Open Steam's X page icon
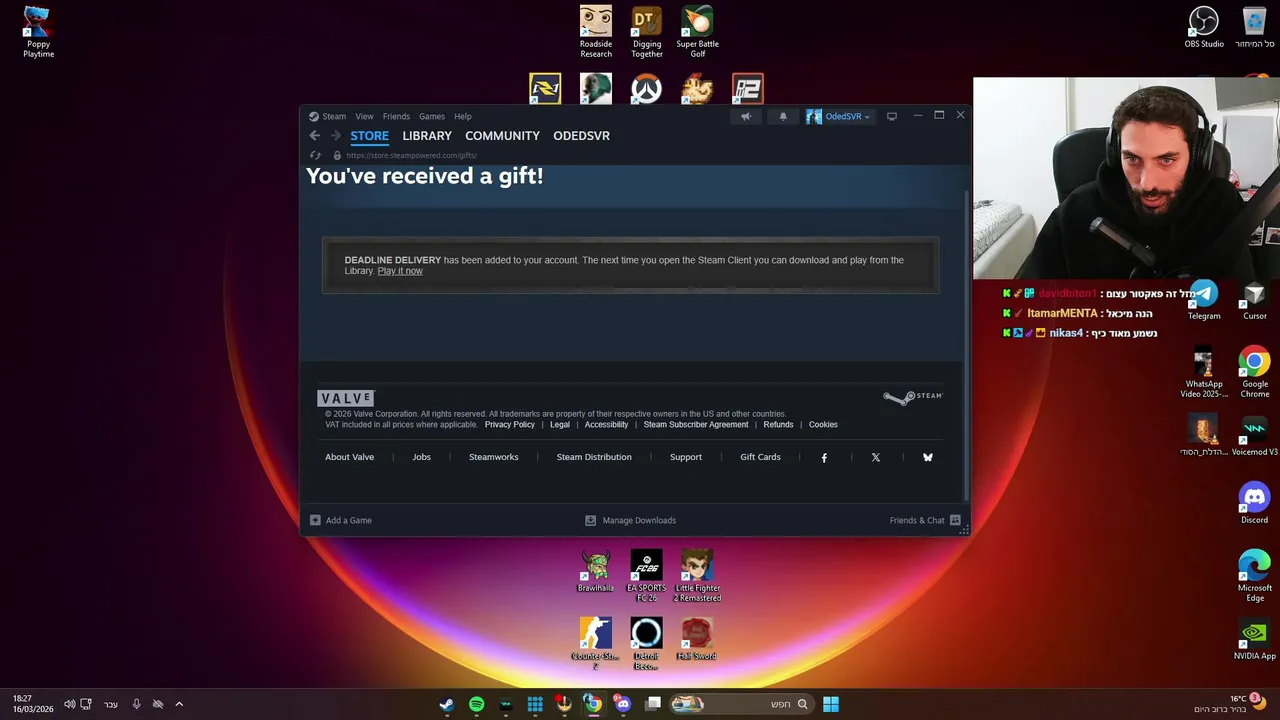This screenshot has height=720, width=1280. point(876,457)
